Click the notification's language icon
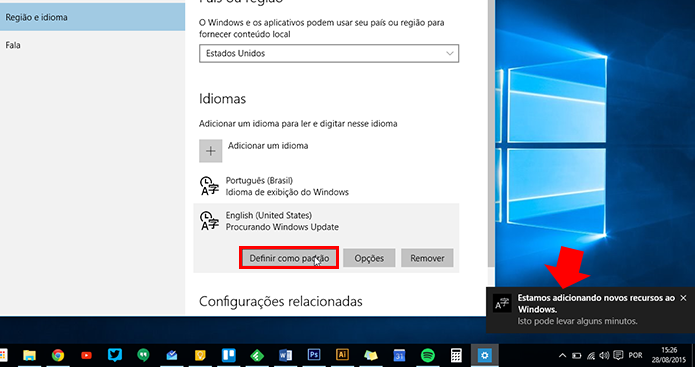 503,304
